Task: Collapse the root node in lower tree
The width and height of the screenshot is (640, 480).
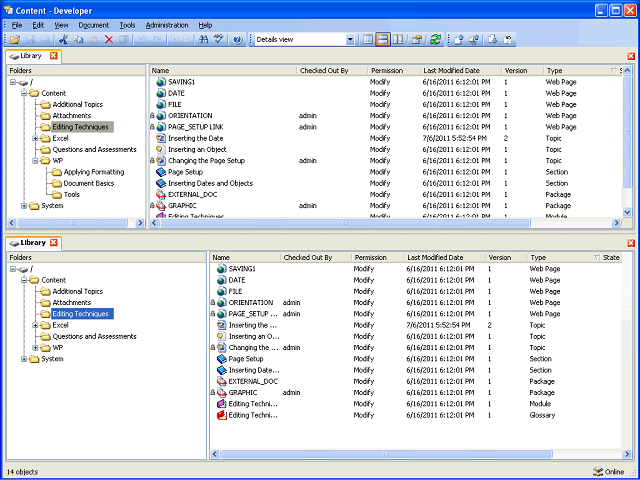Action: click(x=13, y=269)
